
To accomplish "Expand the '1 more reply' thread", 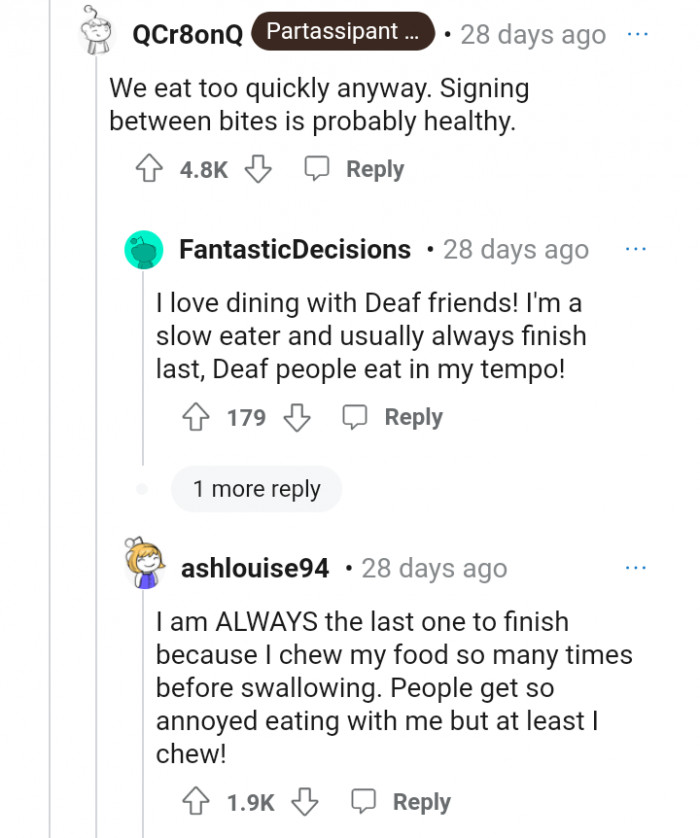I will tap(256, 489).
